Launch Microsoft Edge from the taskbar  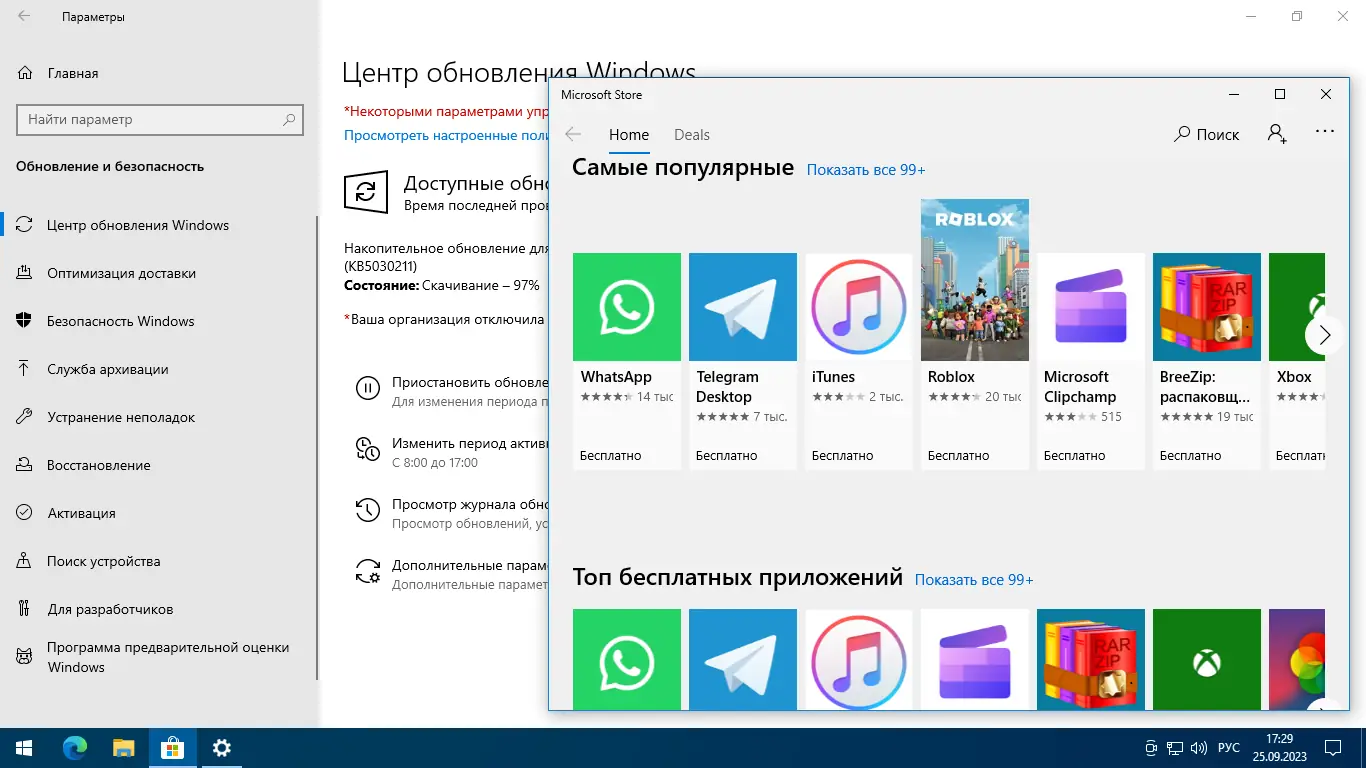(75, 748)
